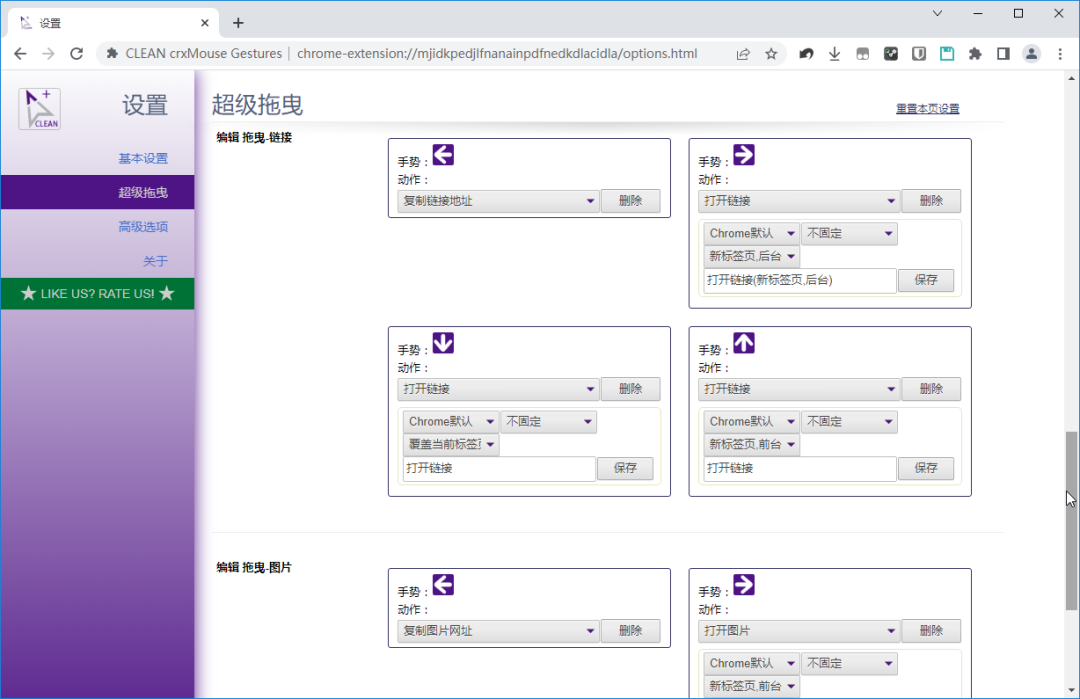The width and height of the screenshot is (1080, 699).
Task: Reload the page with the refresh icon
Action: point(76,54)
